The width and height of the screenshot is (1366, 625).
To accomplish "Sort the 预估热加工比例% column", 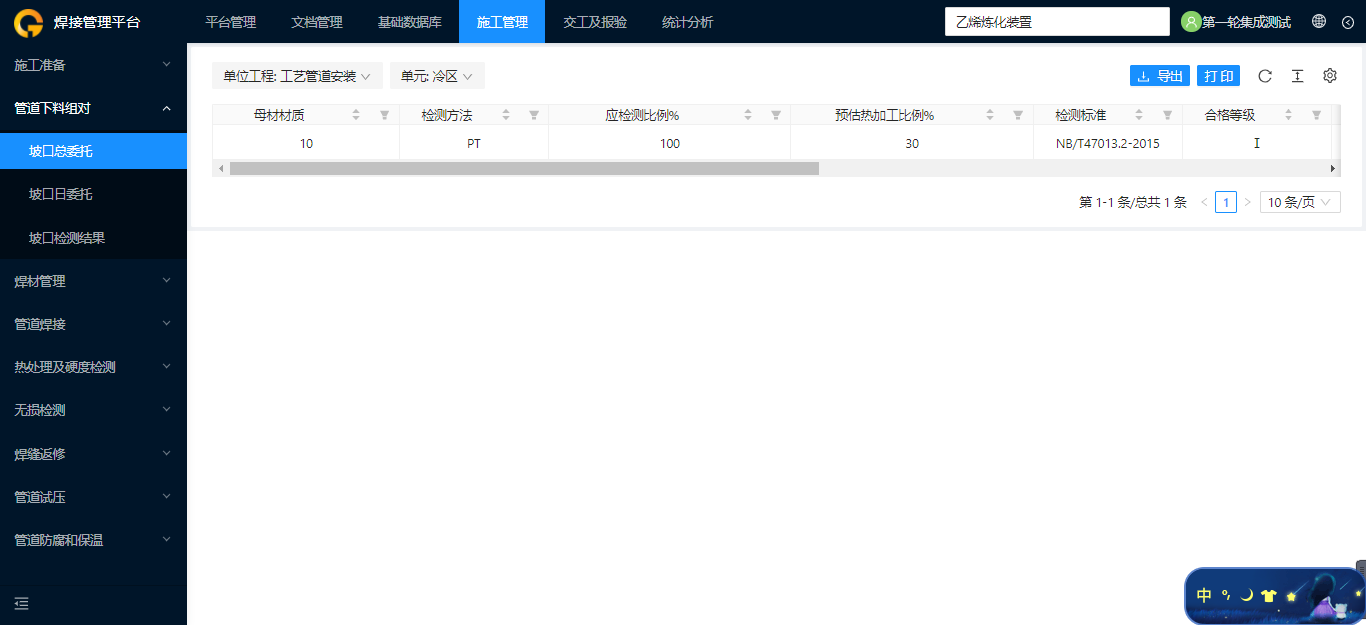I will [x=990, y=115].
